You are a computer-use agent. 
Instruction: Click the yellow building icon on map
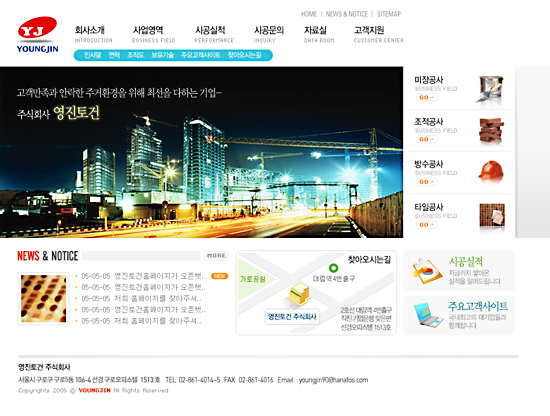[x=299, y=293]
